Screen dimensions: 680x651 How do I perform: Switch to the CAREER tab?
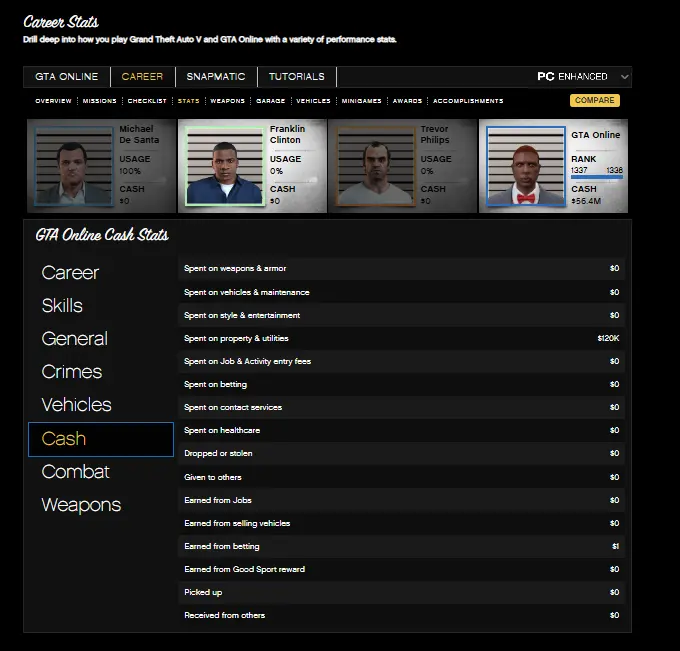pyautogui.click(x=142, y=77)
